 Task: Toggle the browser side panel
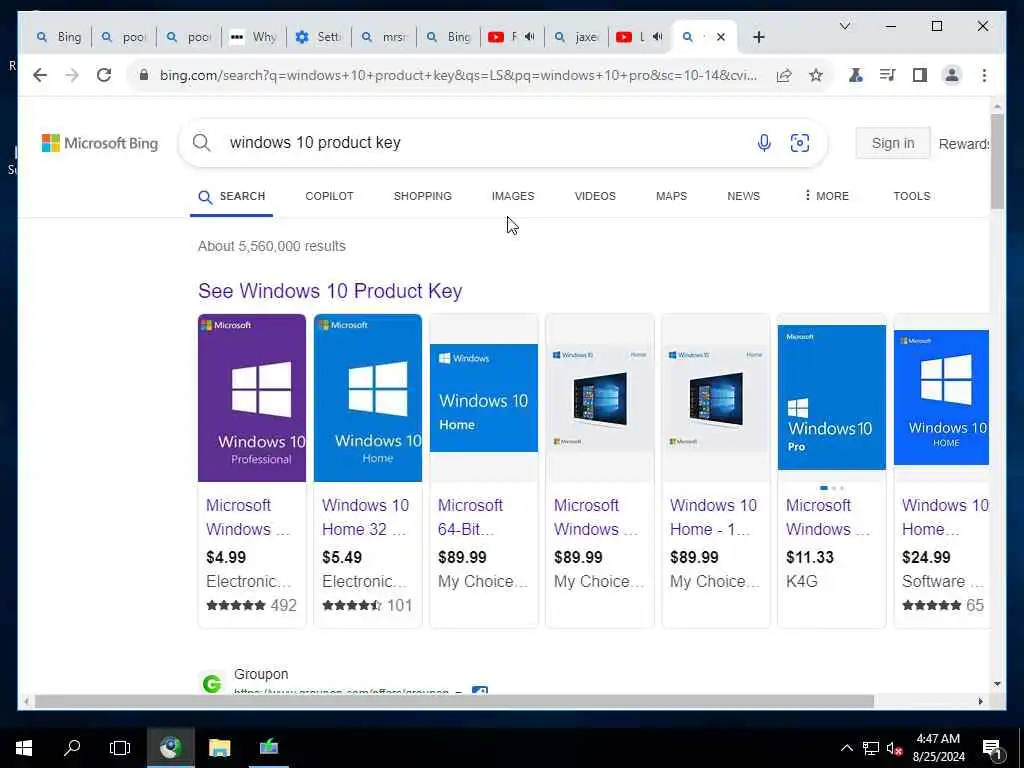920,75
